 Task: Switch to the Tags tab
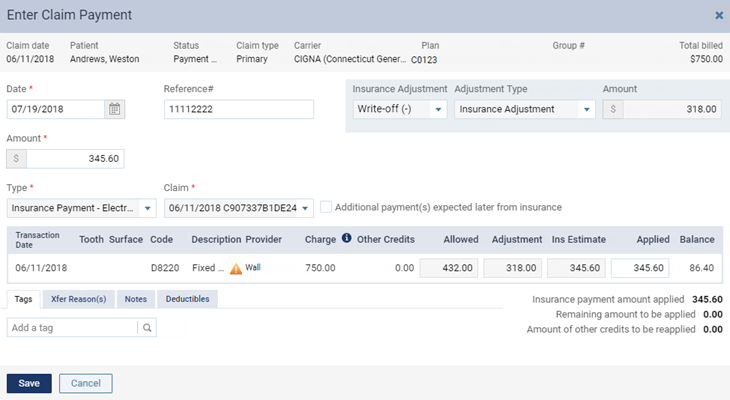pos(23,299)
